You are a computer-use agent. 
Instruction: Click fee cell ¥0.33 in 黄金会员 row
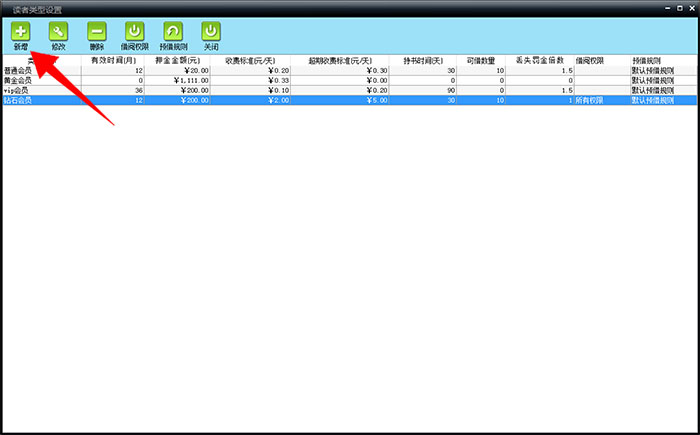coord(250,80)
